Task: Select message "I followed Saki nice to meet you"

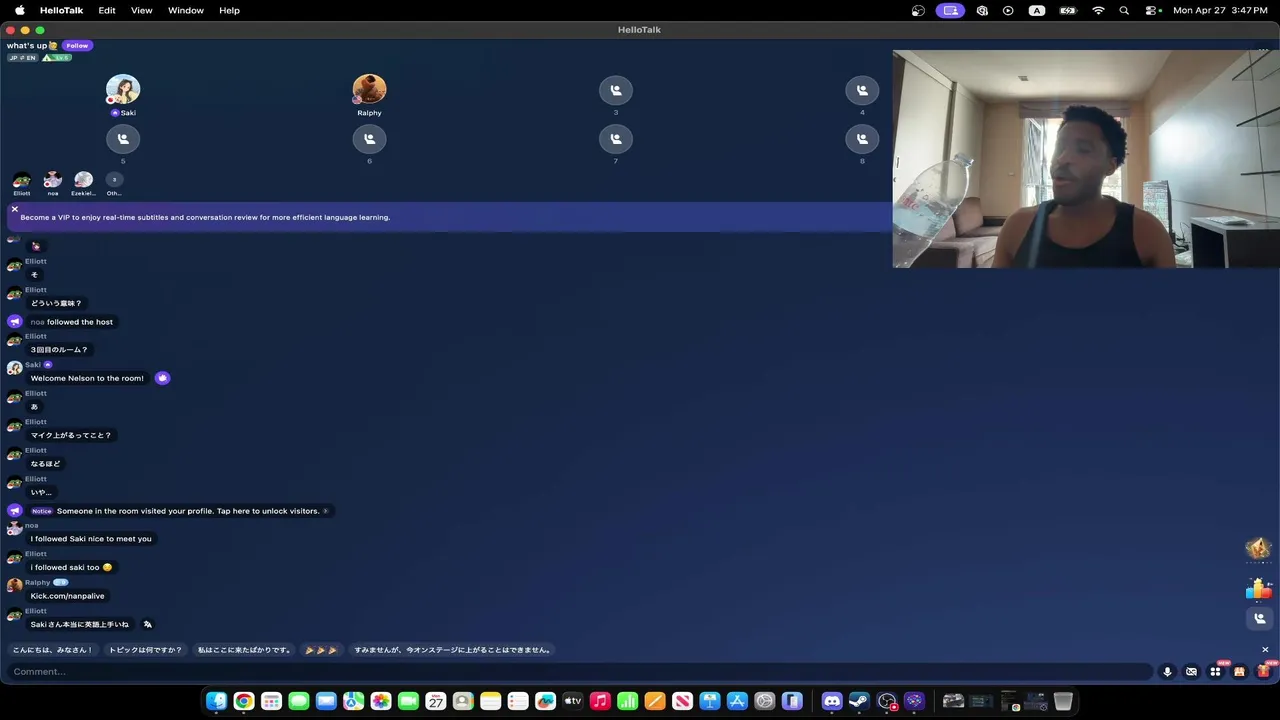Action: point(91,539)
